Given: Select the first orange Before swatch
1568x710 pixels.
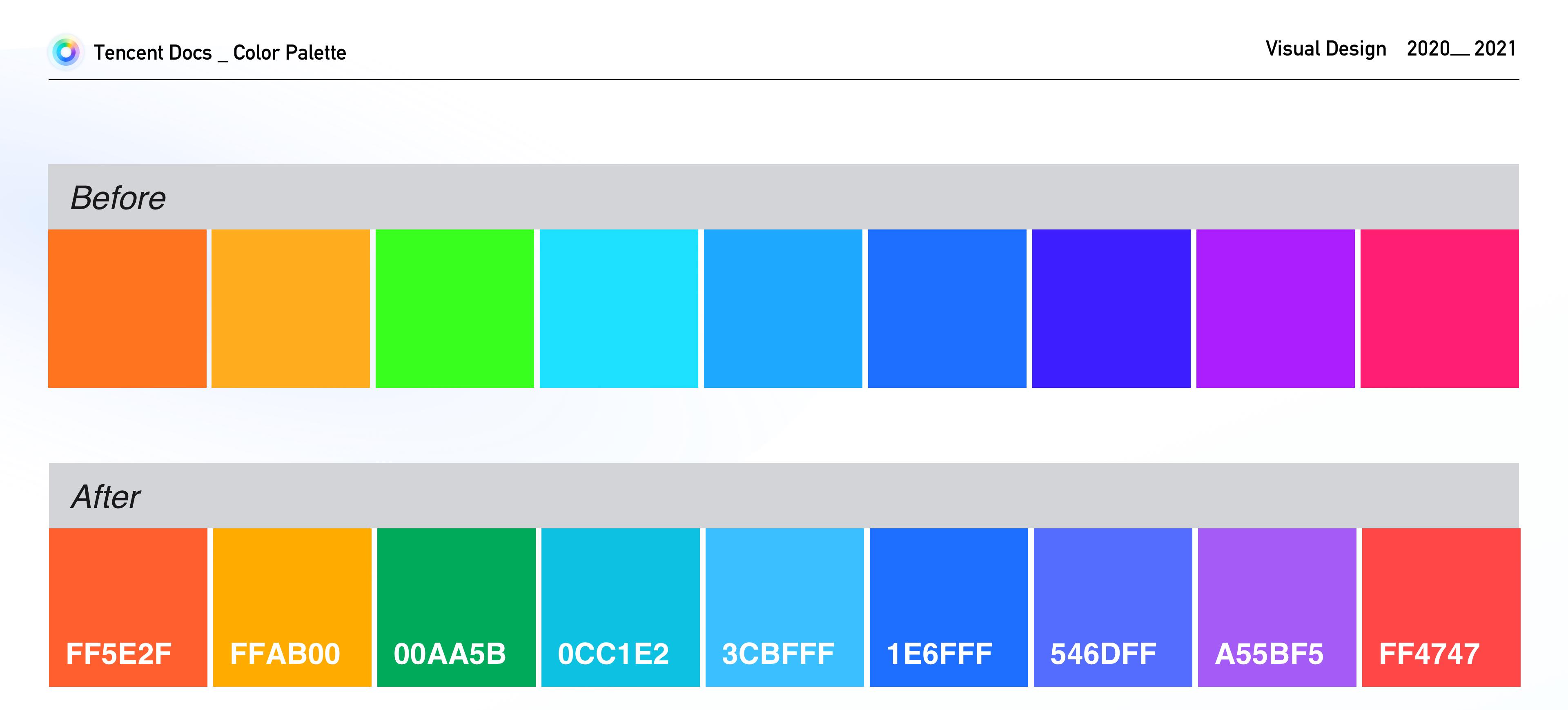Looking at the screenshot, I should tap(127, 309).
